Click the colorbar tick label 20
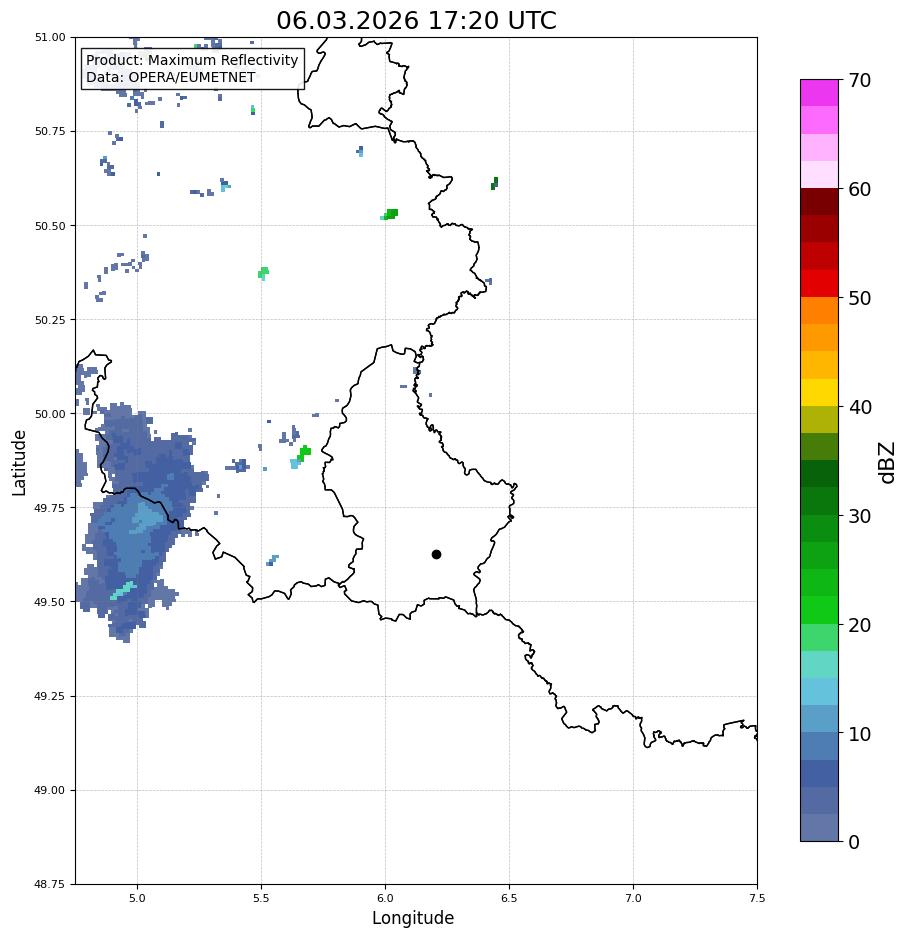The image size is (908, 937). tap(859, 625)
